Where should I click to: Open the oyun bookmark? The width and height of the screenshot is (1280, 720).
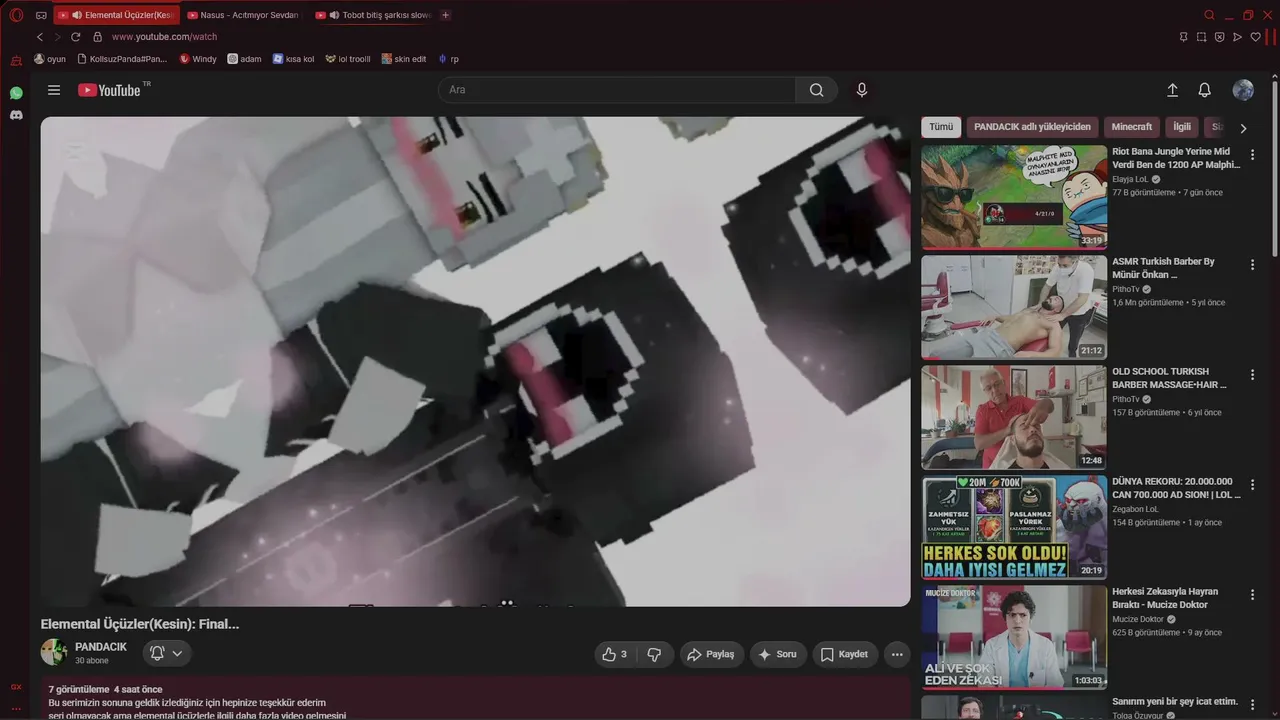click(50, 59)
